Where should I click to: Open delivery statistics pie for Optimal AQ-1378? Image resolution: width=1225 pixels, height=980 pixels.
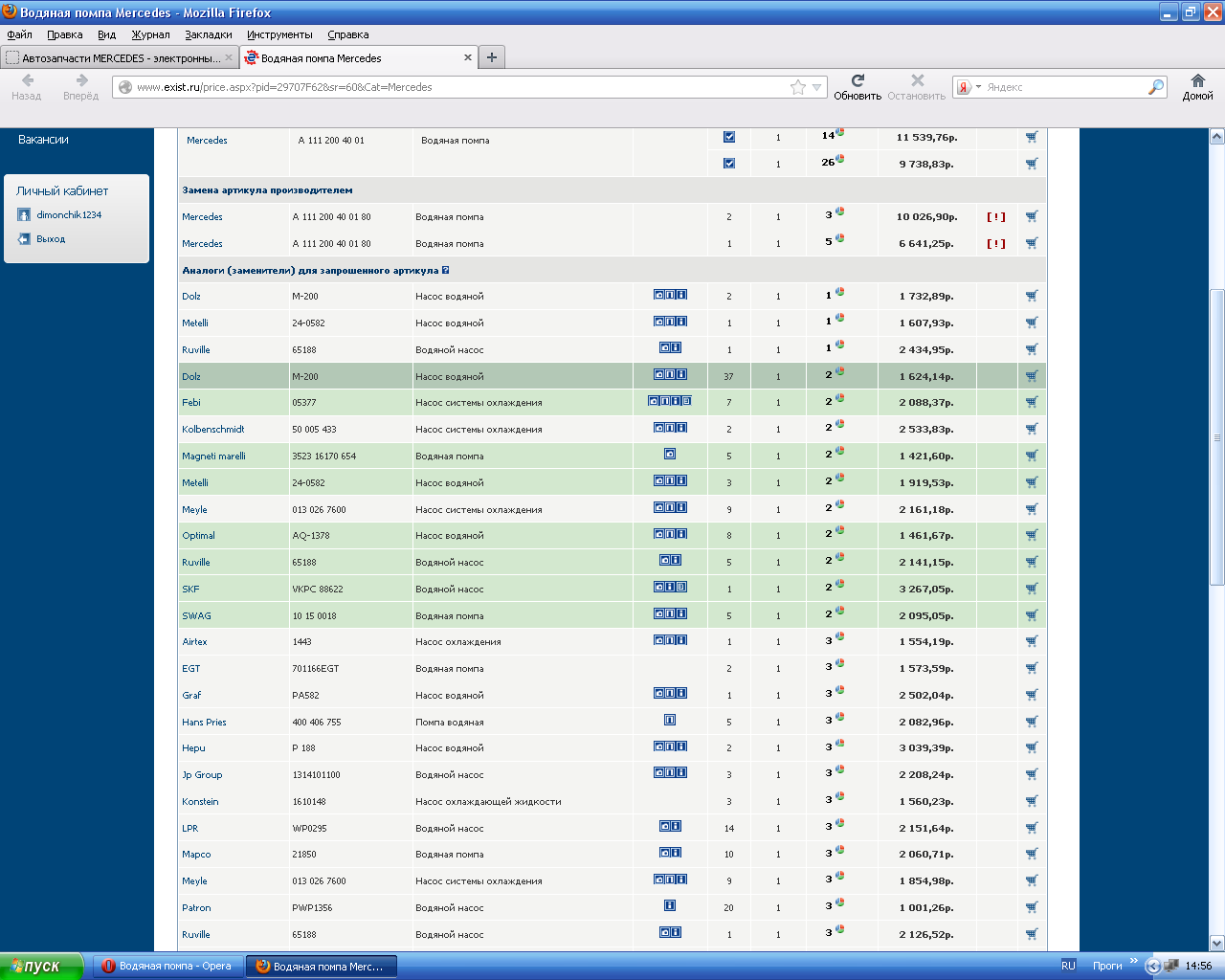(839, 530)
